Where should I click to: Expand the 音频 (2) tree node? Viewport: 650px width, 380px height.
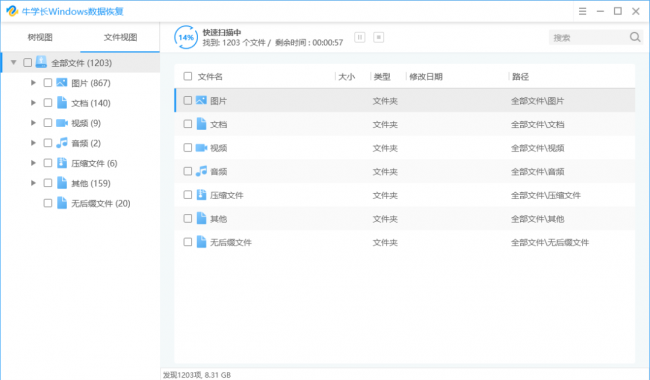[33, 143]
